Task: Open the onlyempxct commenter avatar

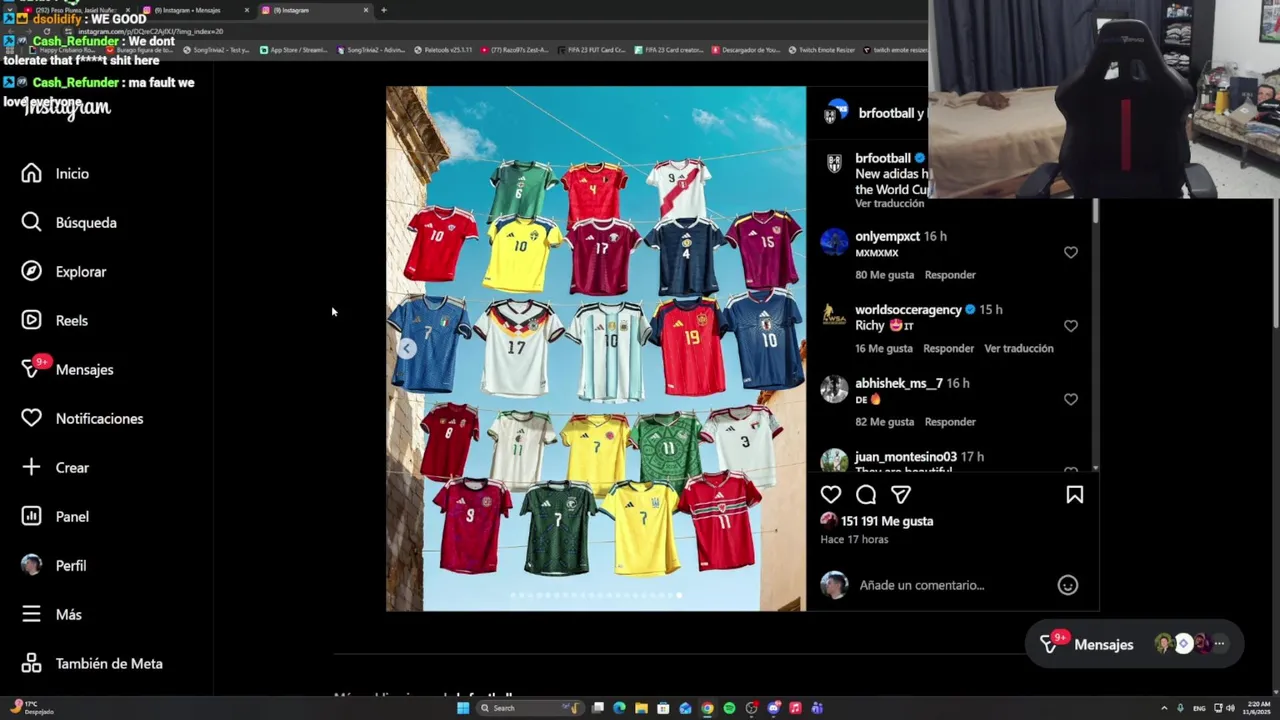Action: (834, 242)
